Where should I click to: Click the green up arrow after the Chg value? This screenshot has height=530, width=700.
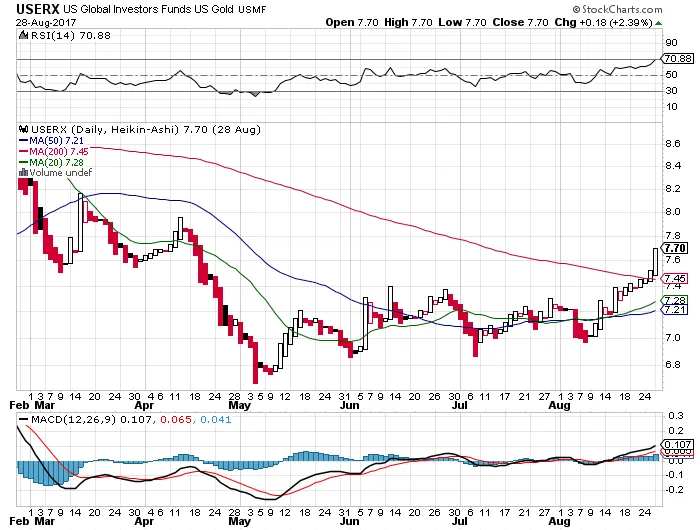point(658,23)
